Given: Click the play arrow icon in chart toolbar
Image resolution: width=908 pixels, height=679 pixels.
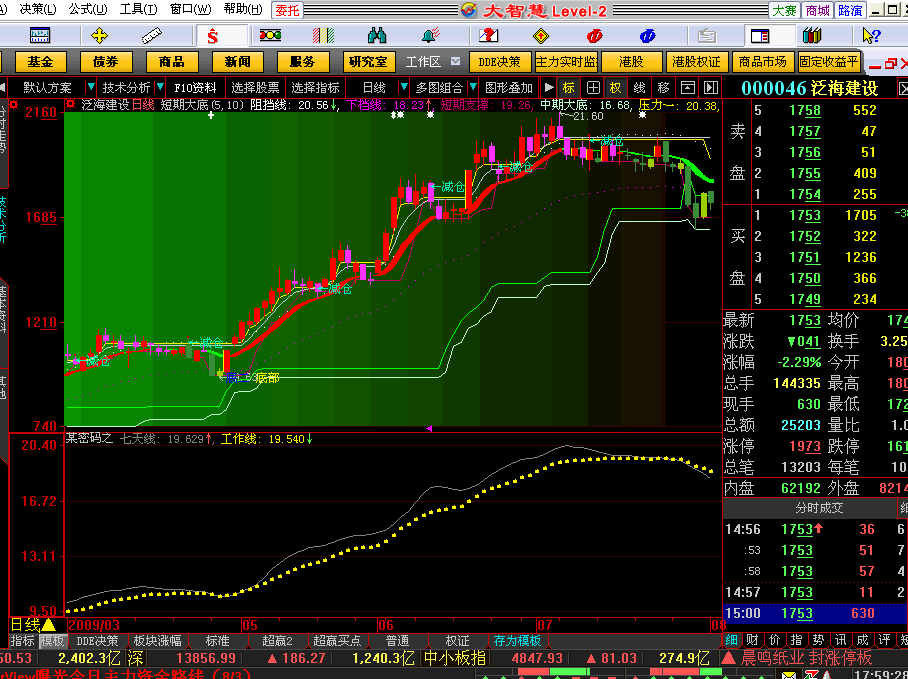Looking at the screenshot, I should point(549,88).
